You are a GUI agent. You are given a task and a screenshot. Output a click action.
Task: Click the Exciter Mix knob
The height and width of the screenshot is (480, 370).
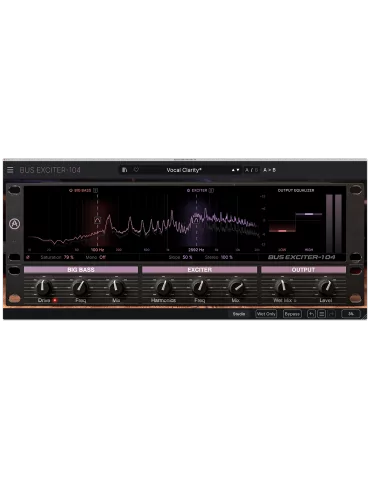point(236,287)
